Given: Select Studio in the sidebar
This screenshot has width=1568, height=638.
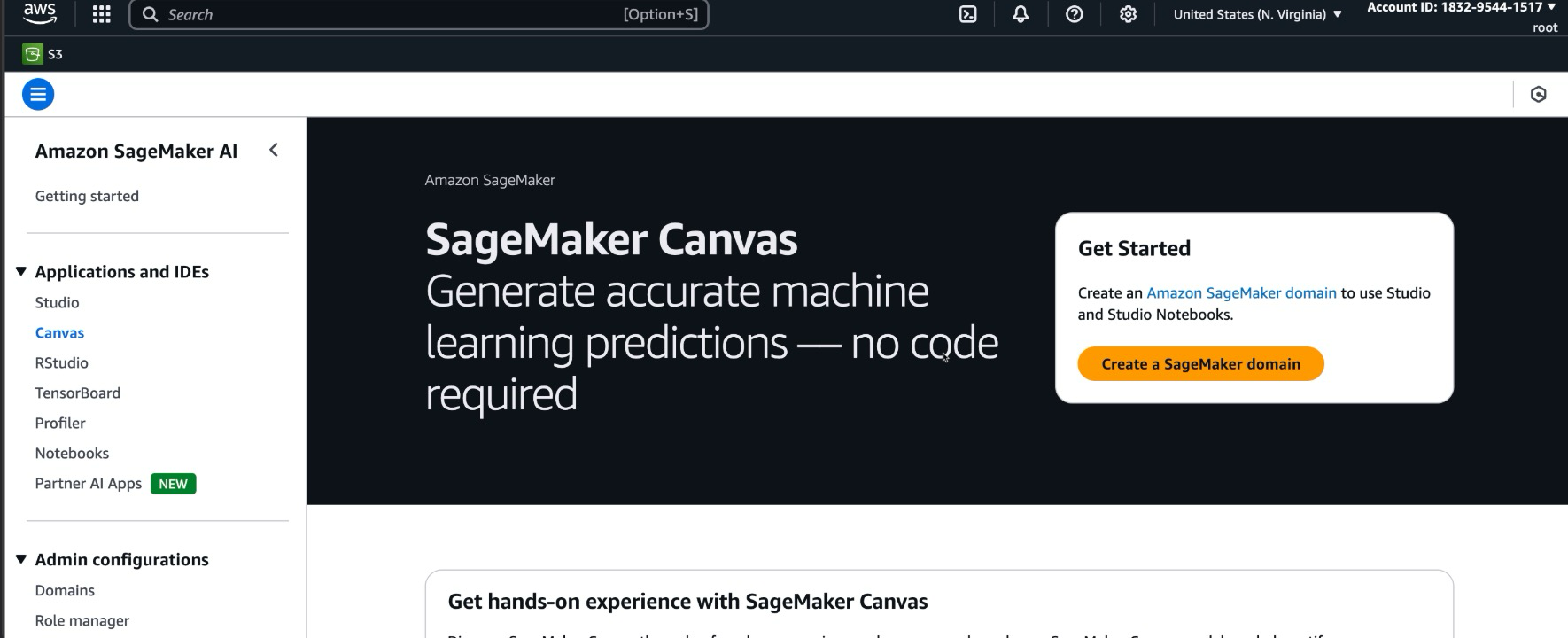Looking at the screenshot, I should pos(57,302).
